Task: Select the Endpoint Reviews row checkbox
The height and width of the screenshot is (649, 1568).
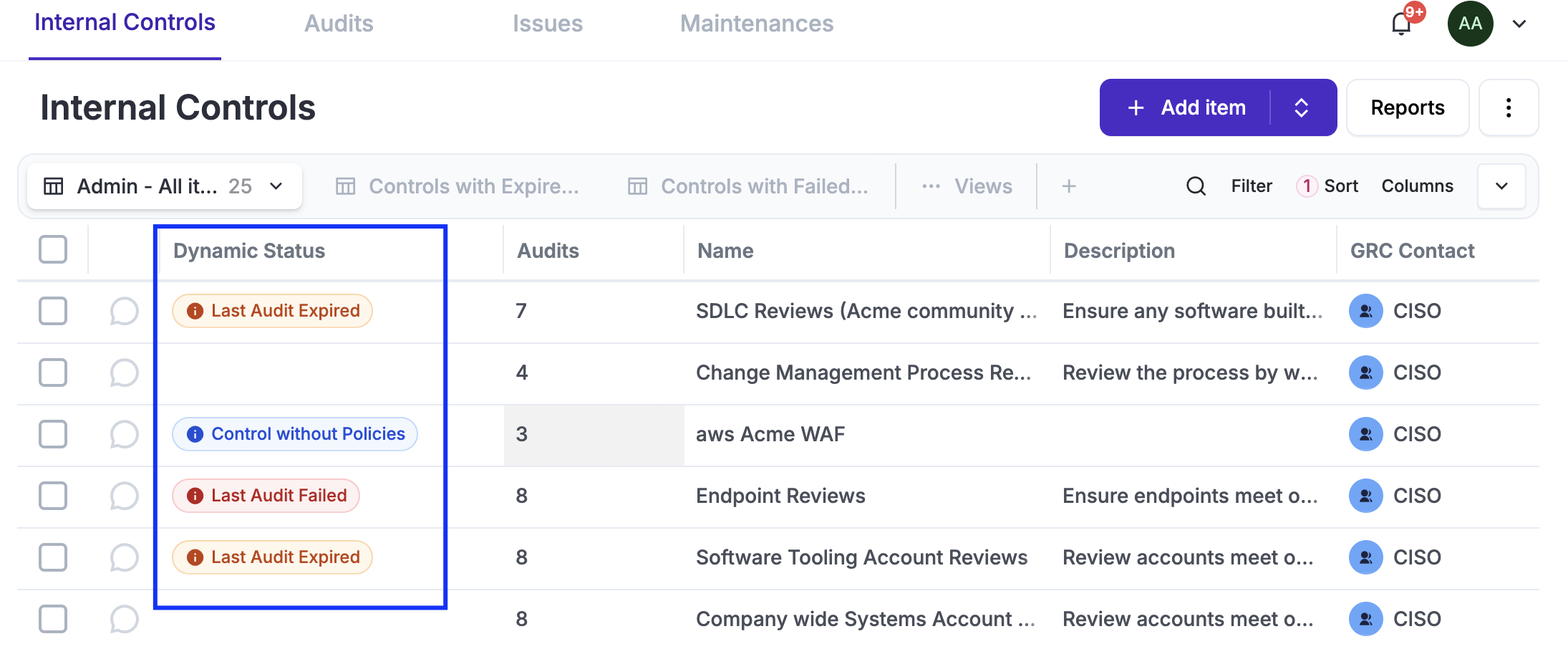Action: coord(53,496)
